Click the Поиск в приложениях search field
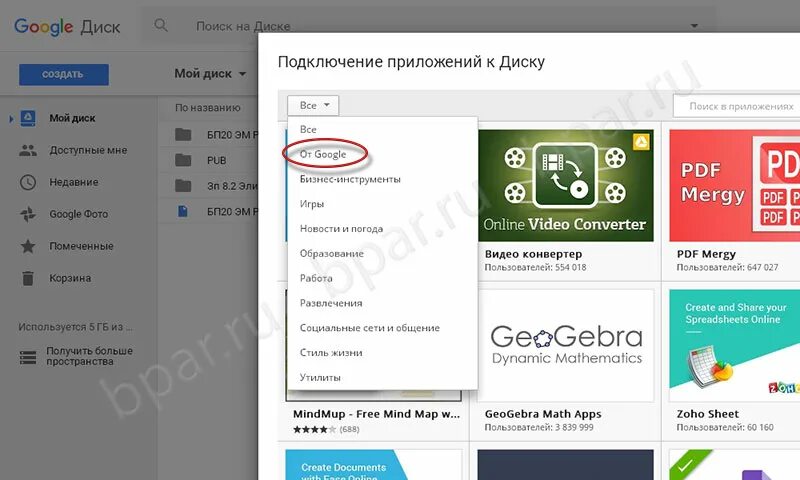This screenshot has height=480, width=800. pos(737,106)
